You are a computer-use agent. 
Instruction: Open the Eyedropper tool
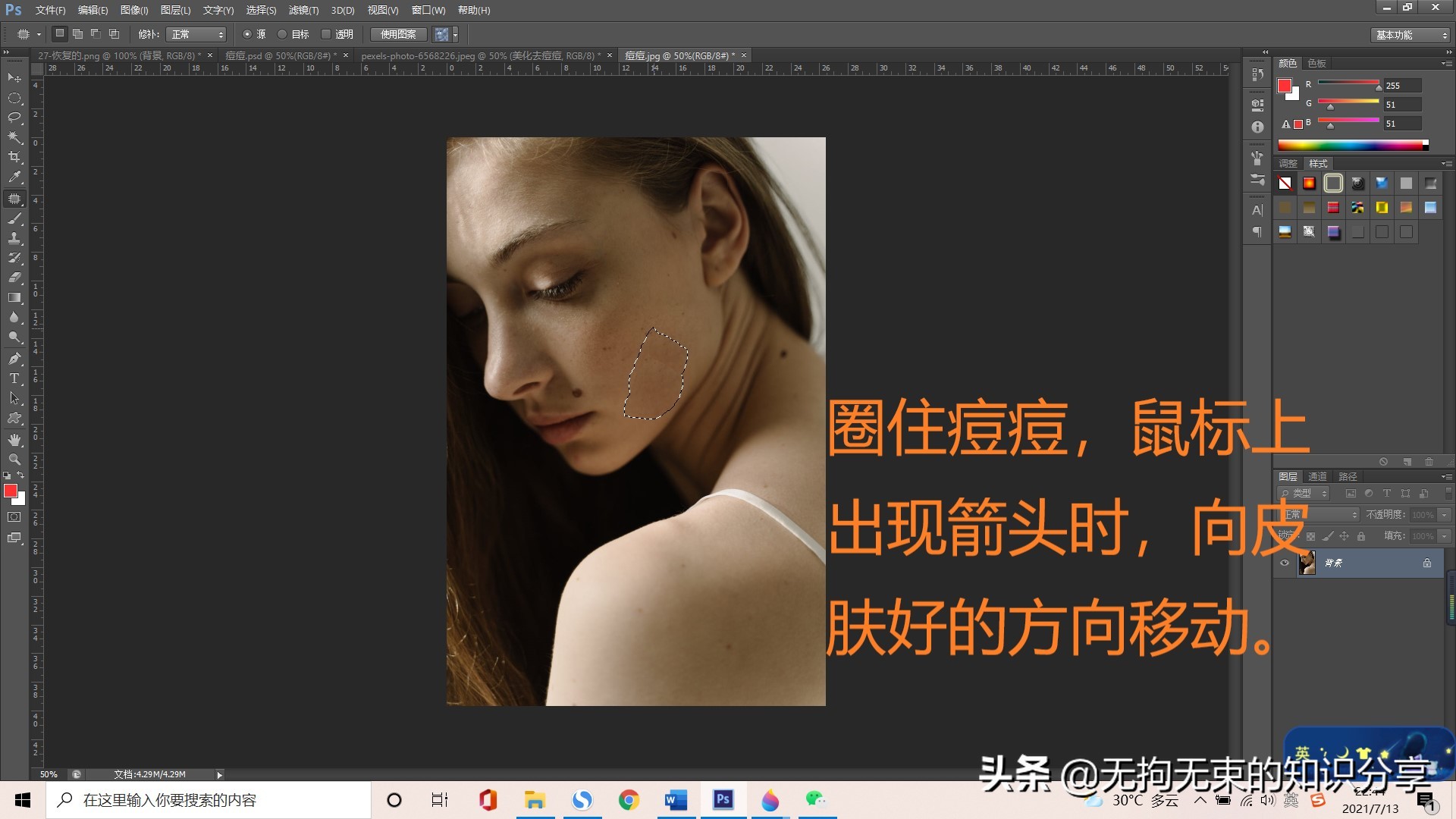(x=14, y=177)
